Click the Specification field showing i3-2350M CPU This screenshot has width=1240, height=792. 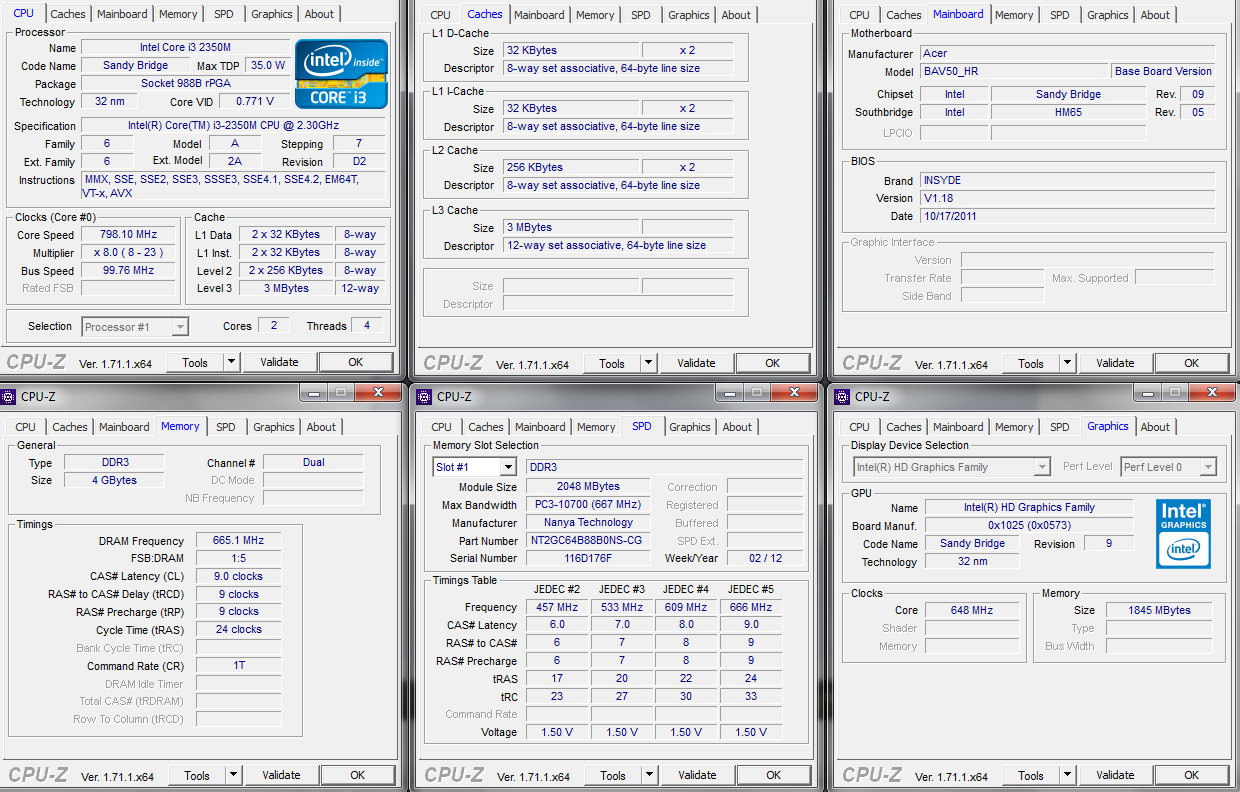[x=233, y=125]
